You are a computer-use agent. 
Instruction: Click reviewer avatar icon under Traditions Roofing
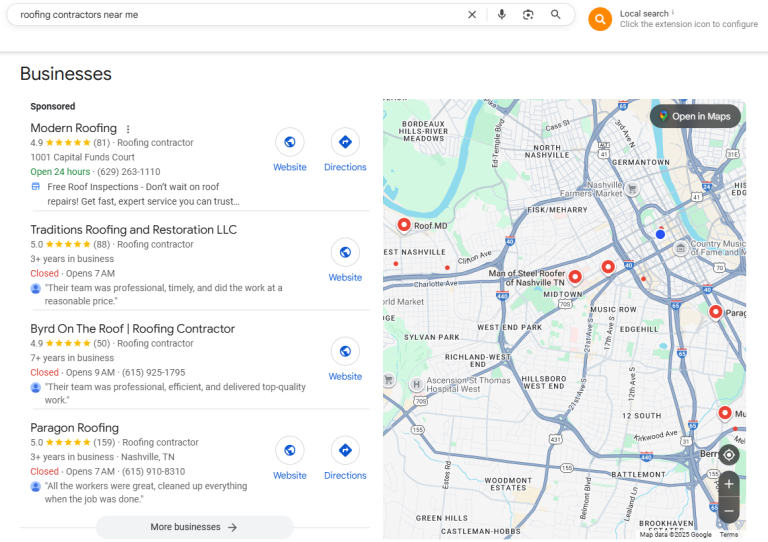(35, 288)
